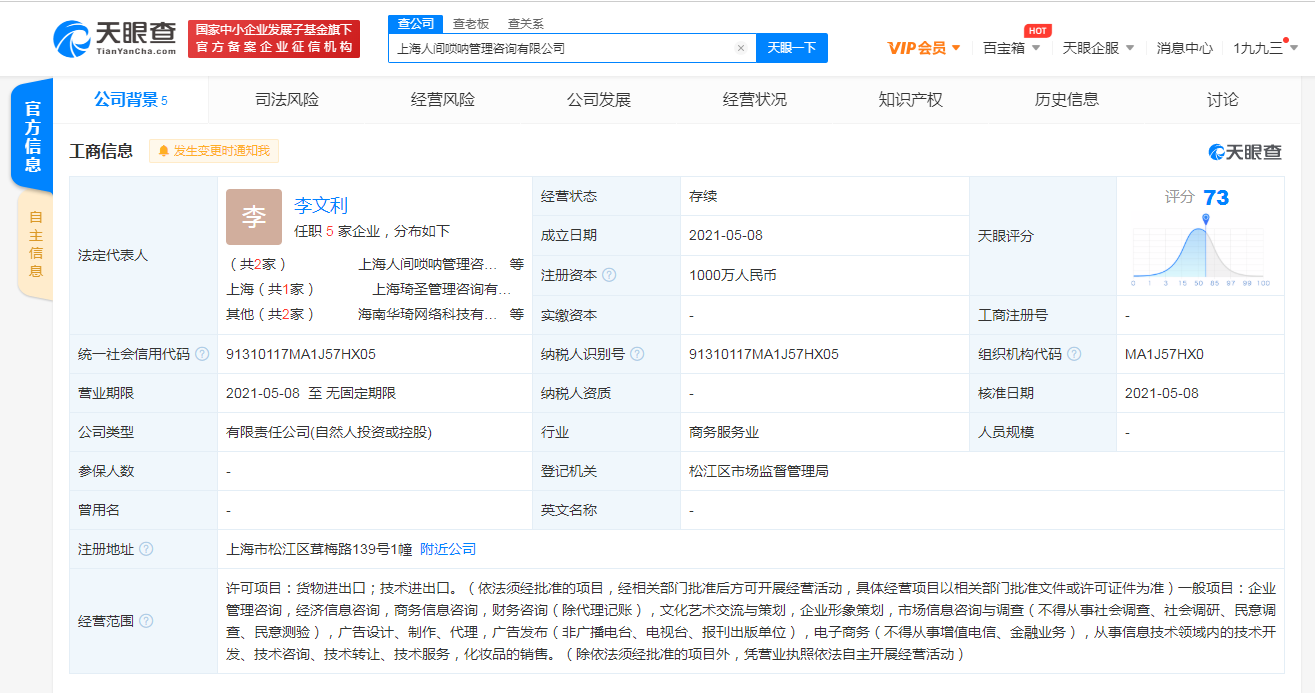The height and width of the screenshot is (693, 1315).
Task: Click the question mark next to 纳税人识别号
Action: 640,353
